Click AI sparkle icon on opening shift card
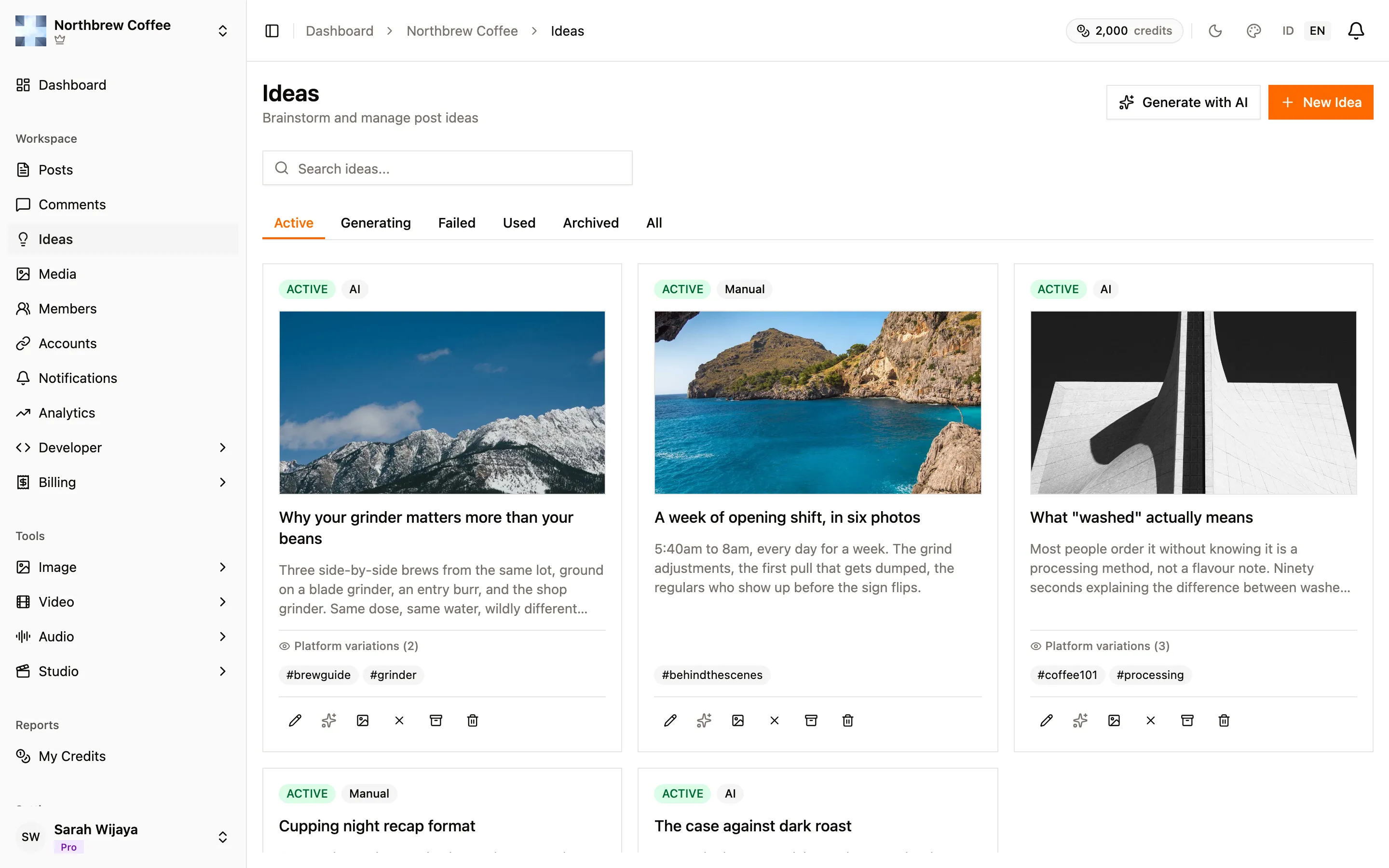This screenshot has height=868, width=1389. coord(704,720)
